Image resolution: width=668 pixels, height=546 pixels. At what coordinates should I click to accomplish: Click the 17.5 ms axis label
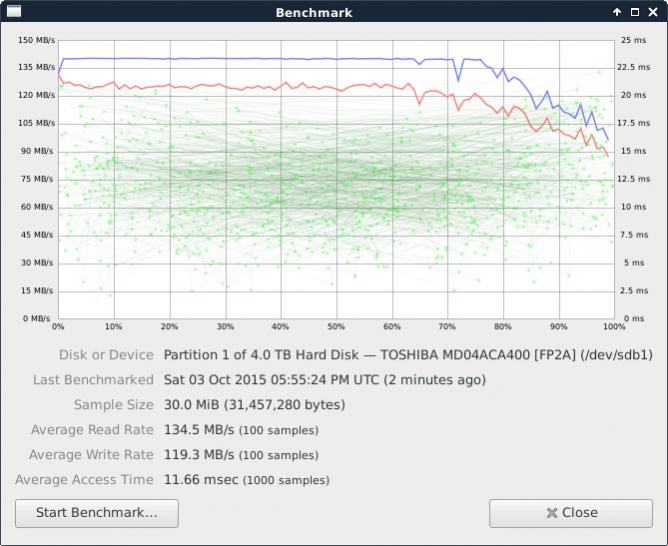(x=634, y=124)
